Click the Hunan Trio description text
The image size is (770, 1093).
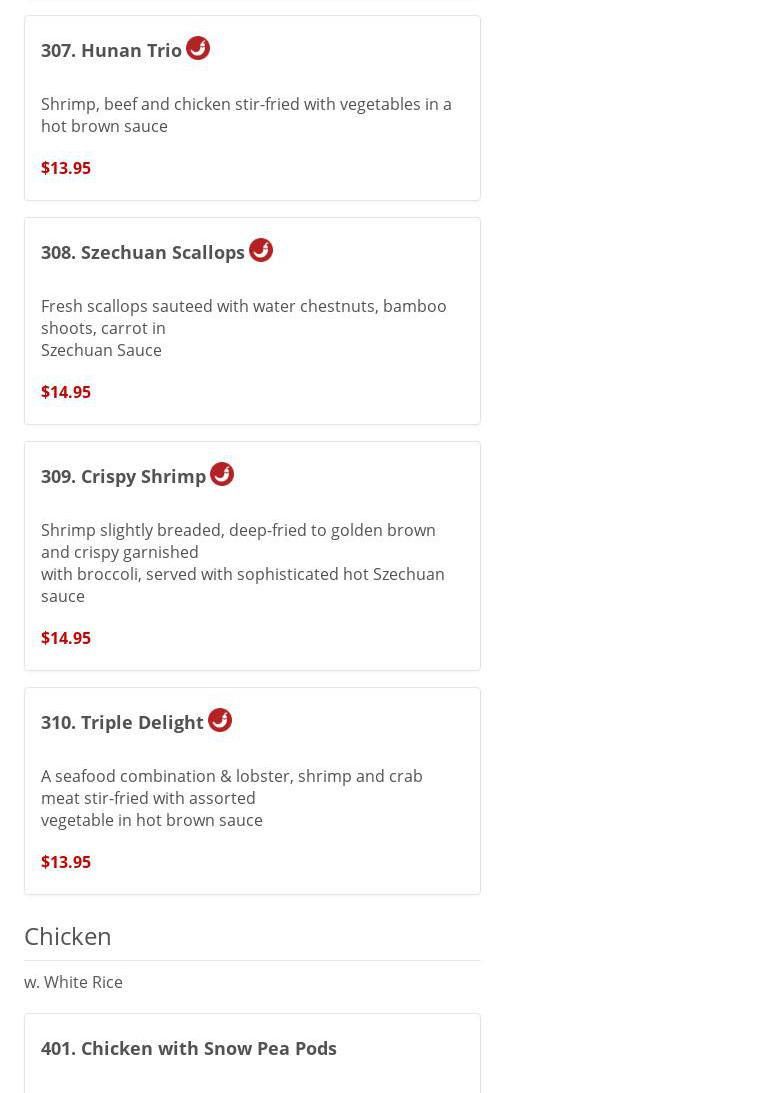click(x=246, y=115)
